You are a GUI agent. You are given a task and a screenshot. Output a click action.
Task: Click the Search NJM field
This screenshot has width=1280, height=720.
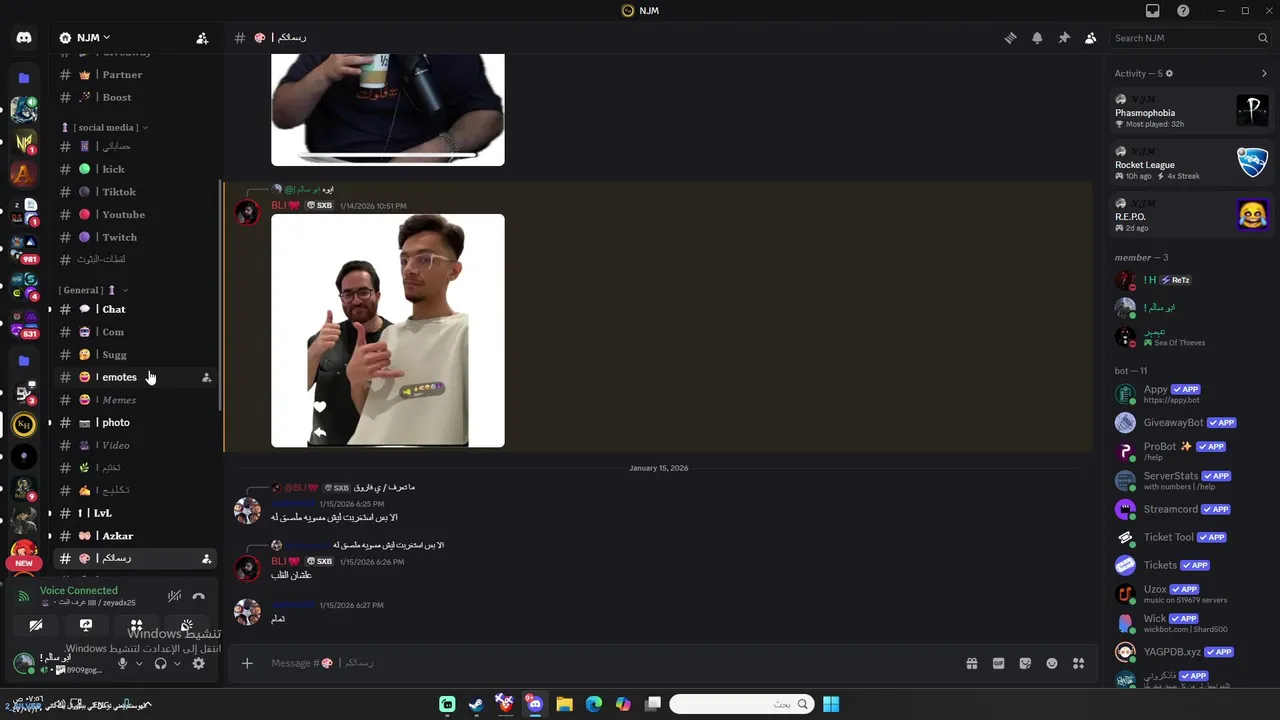coord(1190,38)
